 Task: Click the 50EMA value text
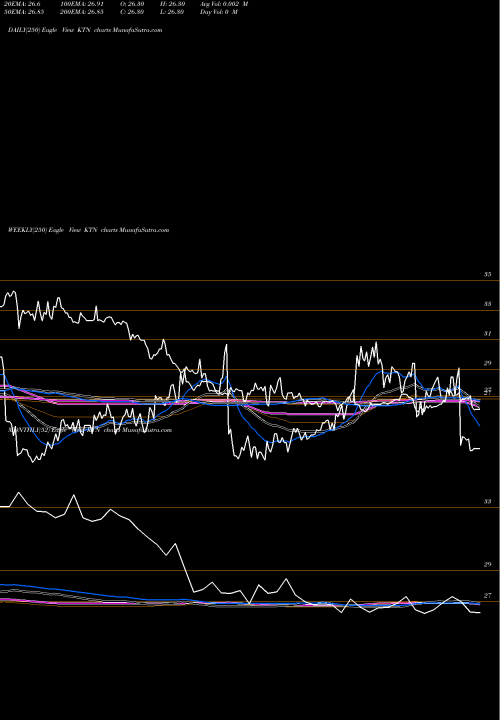[24, 12]
